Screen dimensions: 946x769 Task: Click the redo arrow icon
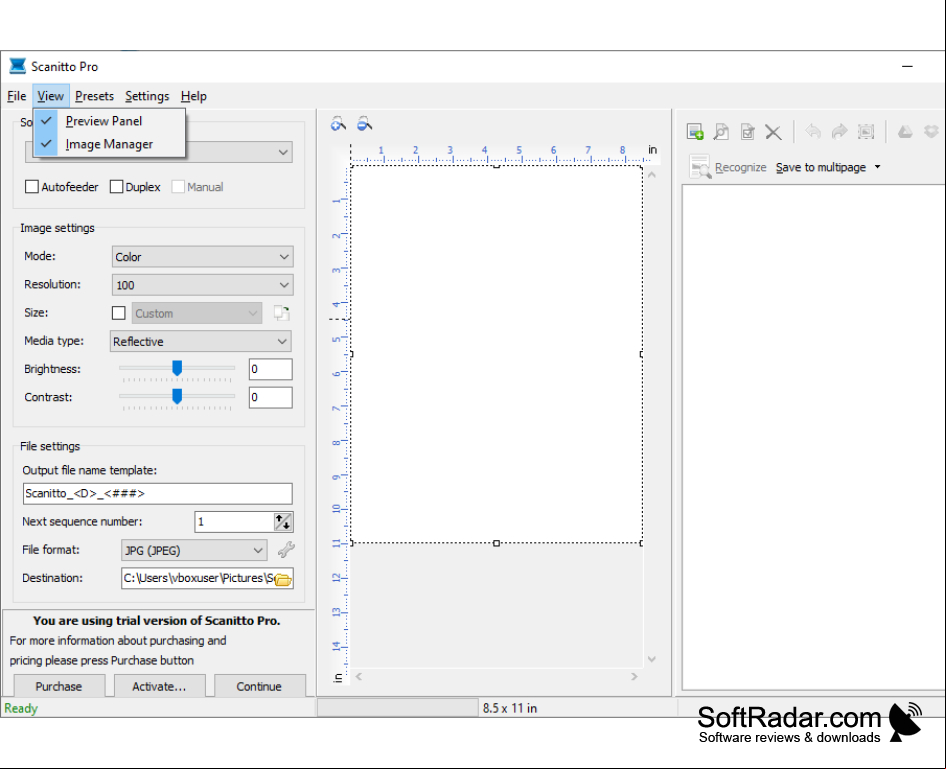point(839,131)
